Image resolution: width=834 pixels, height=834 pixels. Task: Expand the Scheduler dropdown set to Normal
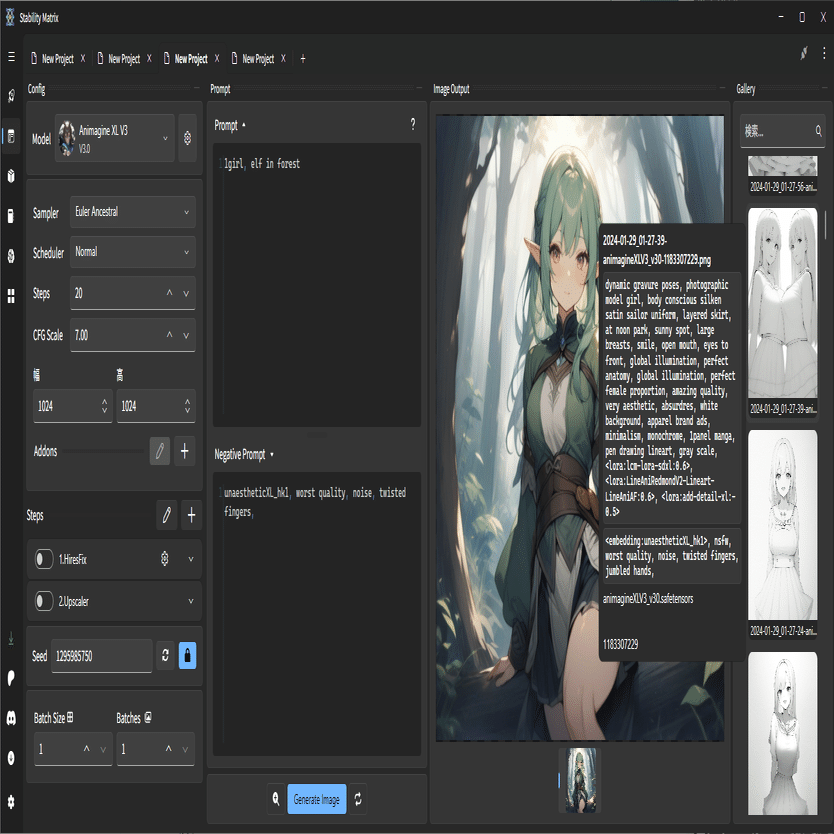[132, 252]
